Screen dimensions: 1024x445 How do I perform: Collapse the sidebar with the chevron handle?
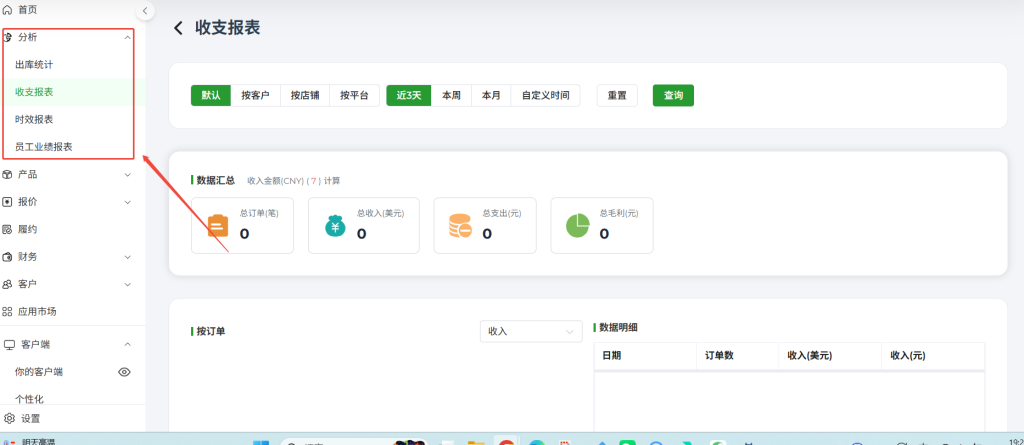click(x=145, y=11)
